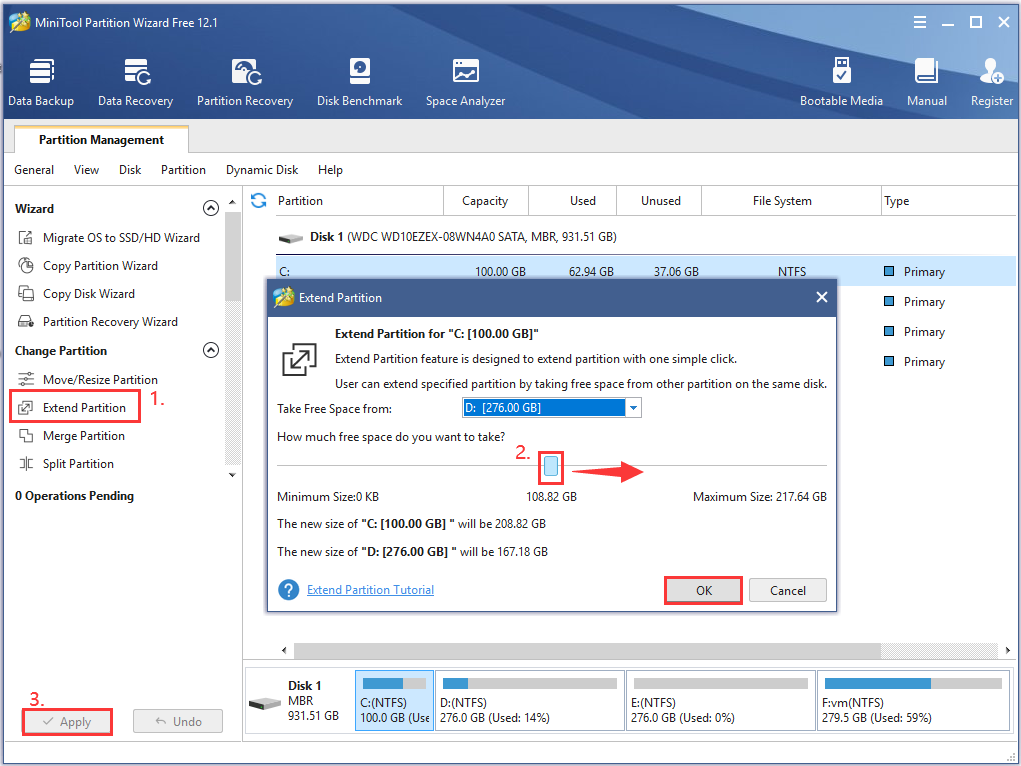This screenshot has height=766, width=1021.
Task: Open the Manual
Action: [927, 83]
